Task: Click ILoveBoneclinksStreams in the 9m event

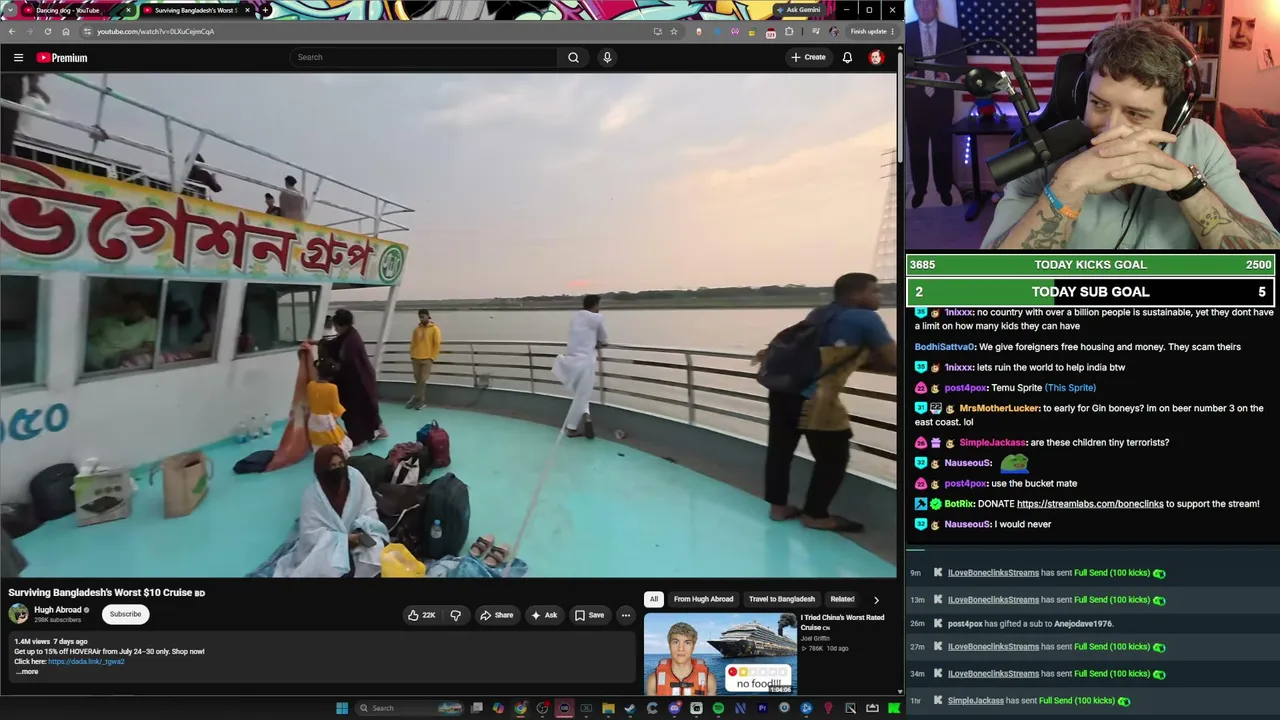Action: 993,573
